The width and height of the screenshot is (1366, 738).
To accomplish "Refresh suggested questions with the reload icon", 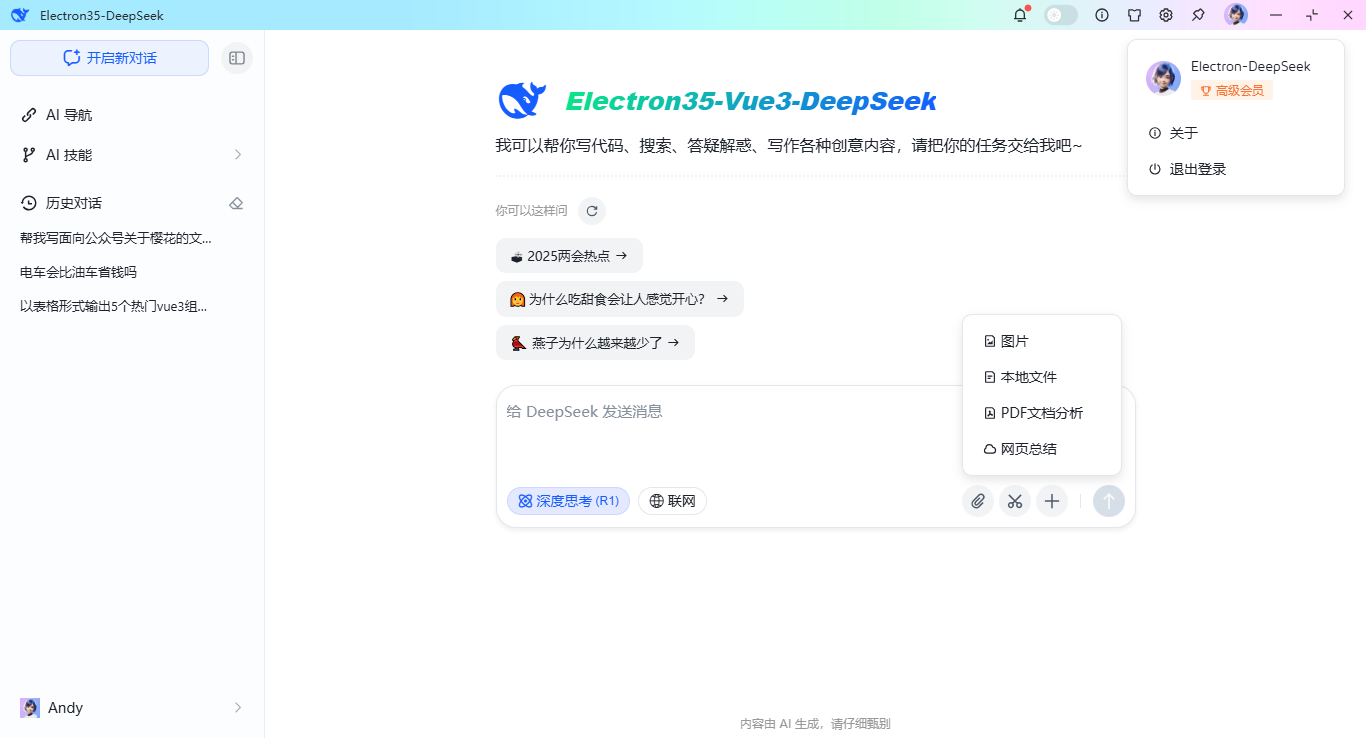I will (x=592, y=211).
